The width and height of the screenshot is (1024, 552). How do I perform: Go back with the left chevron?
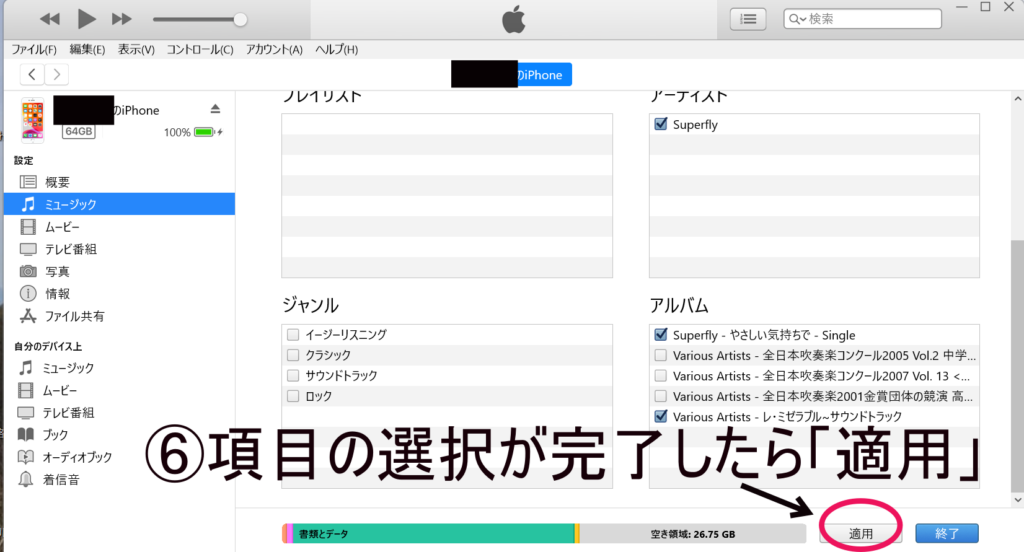click(32, 74)
